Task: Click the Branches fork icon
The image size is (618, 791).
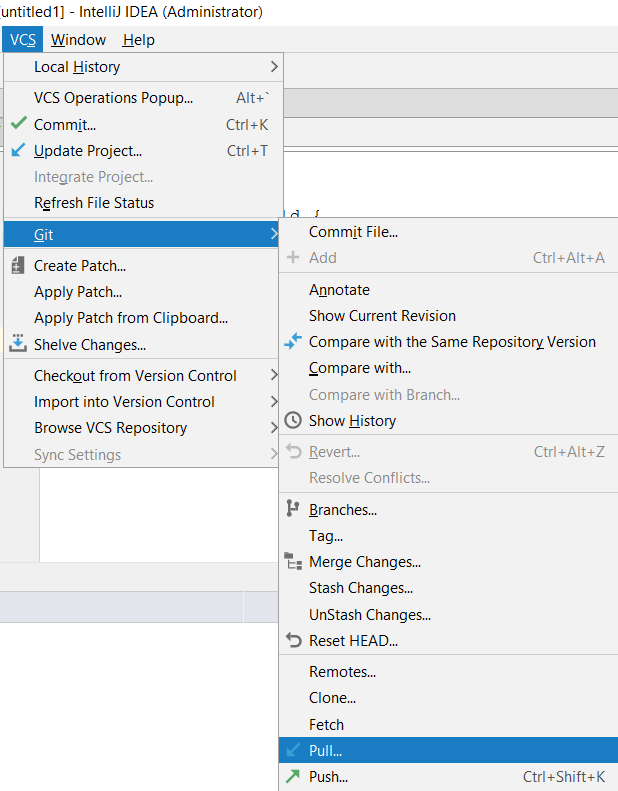Action: [x=293, y=509]
